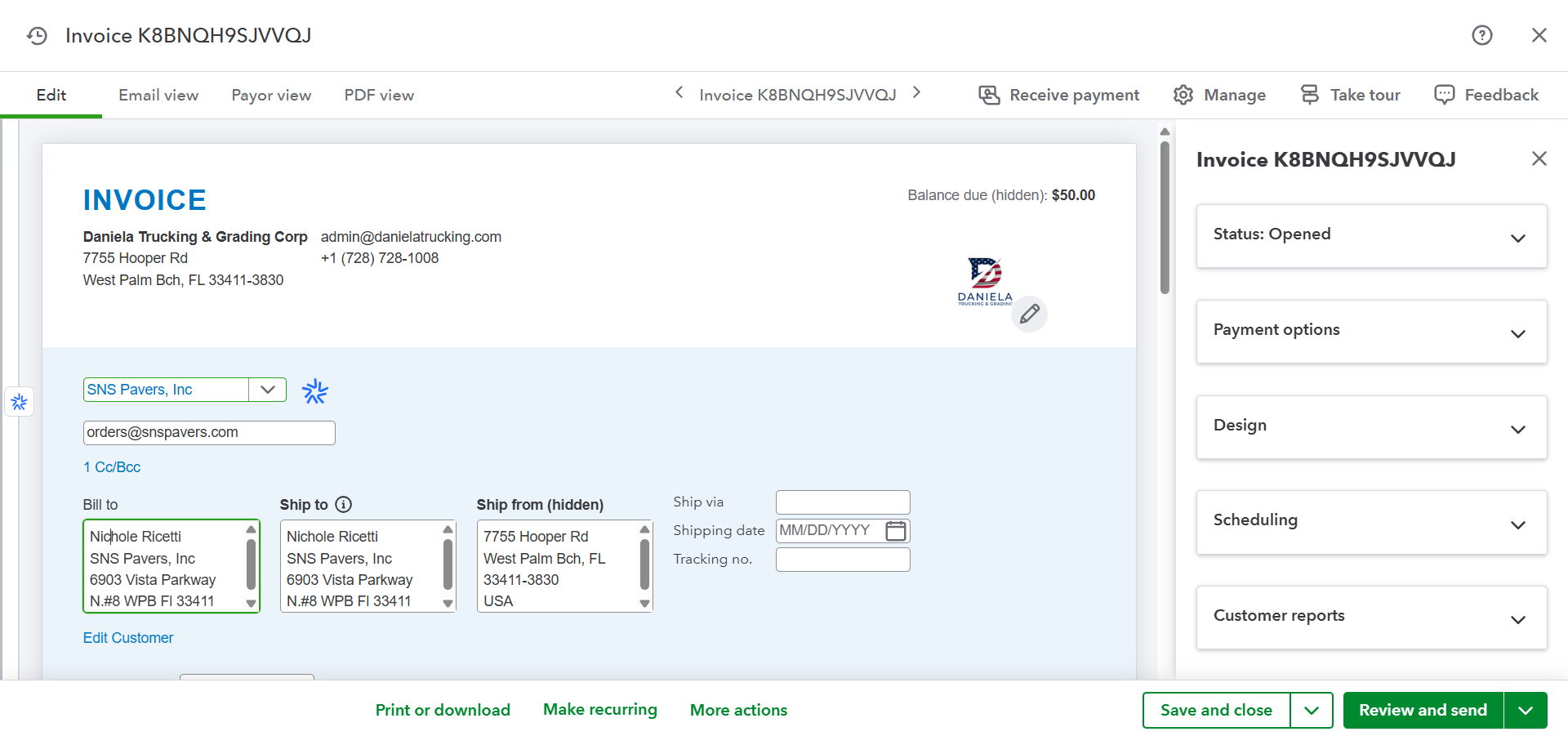Open invoice history clock icon
This screenshot has width=1568, height=745.
click(x=37, y=36)
